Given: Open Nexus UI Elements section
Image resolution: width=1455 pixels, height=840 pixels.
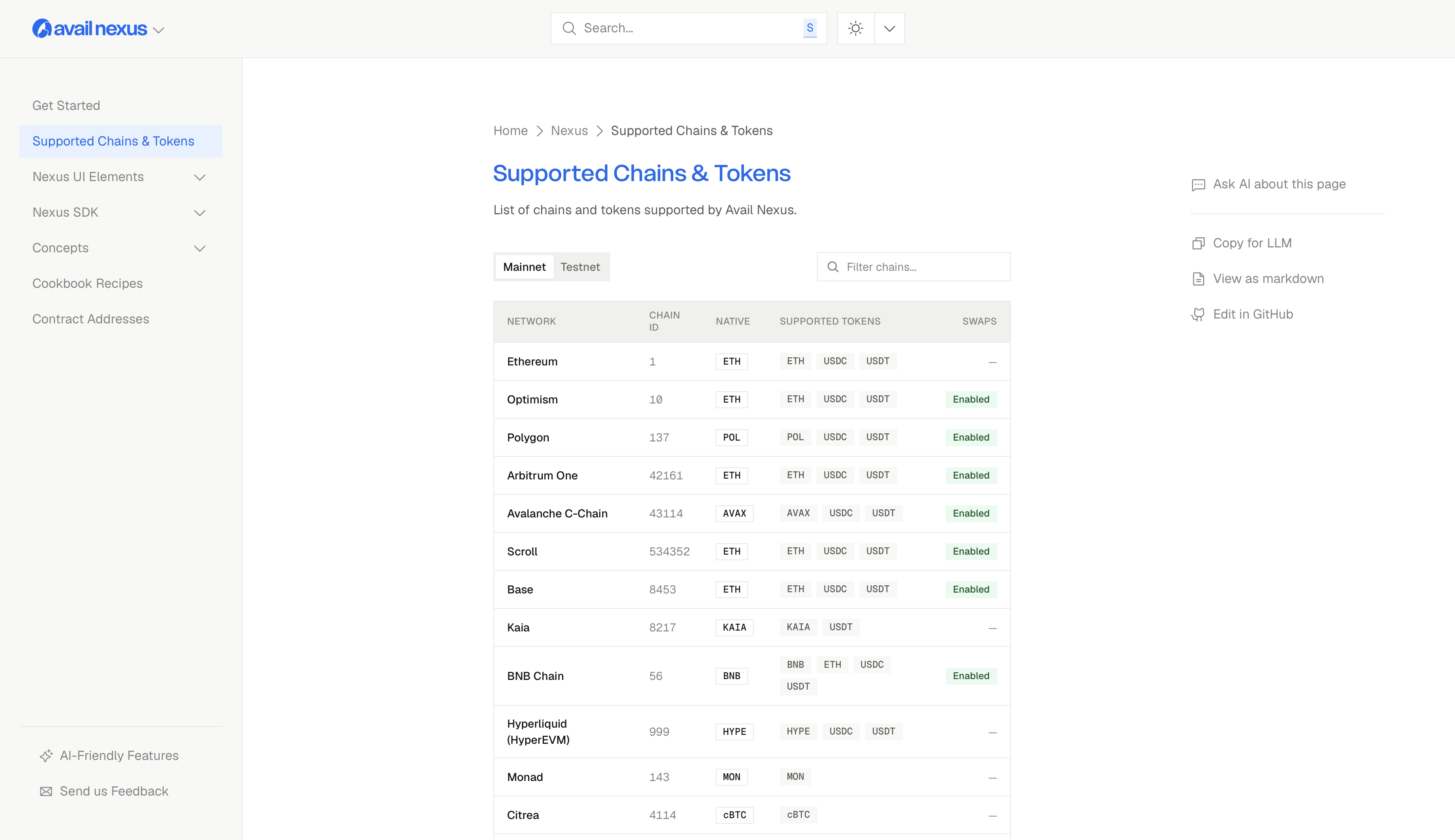Looking at the screenshot, I should pos(88,177).
